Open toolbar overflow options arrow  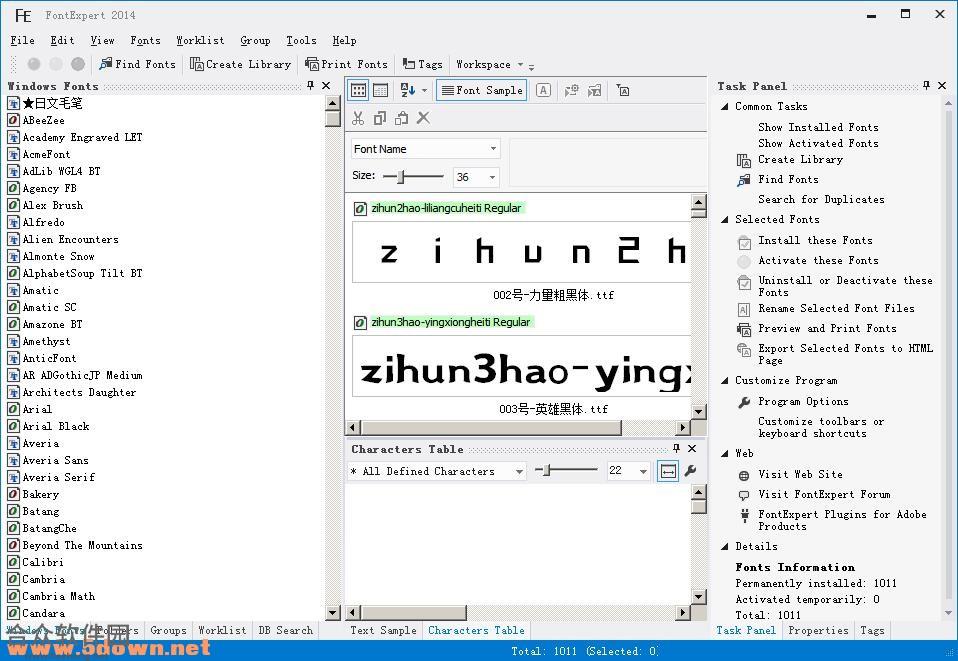tap(532, 67)
